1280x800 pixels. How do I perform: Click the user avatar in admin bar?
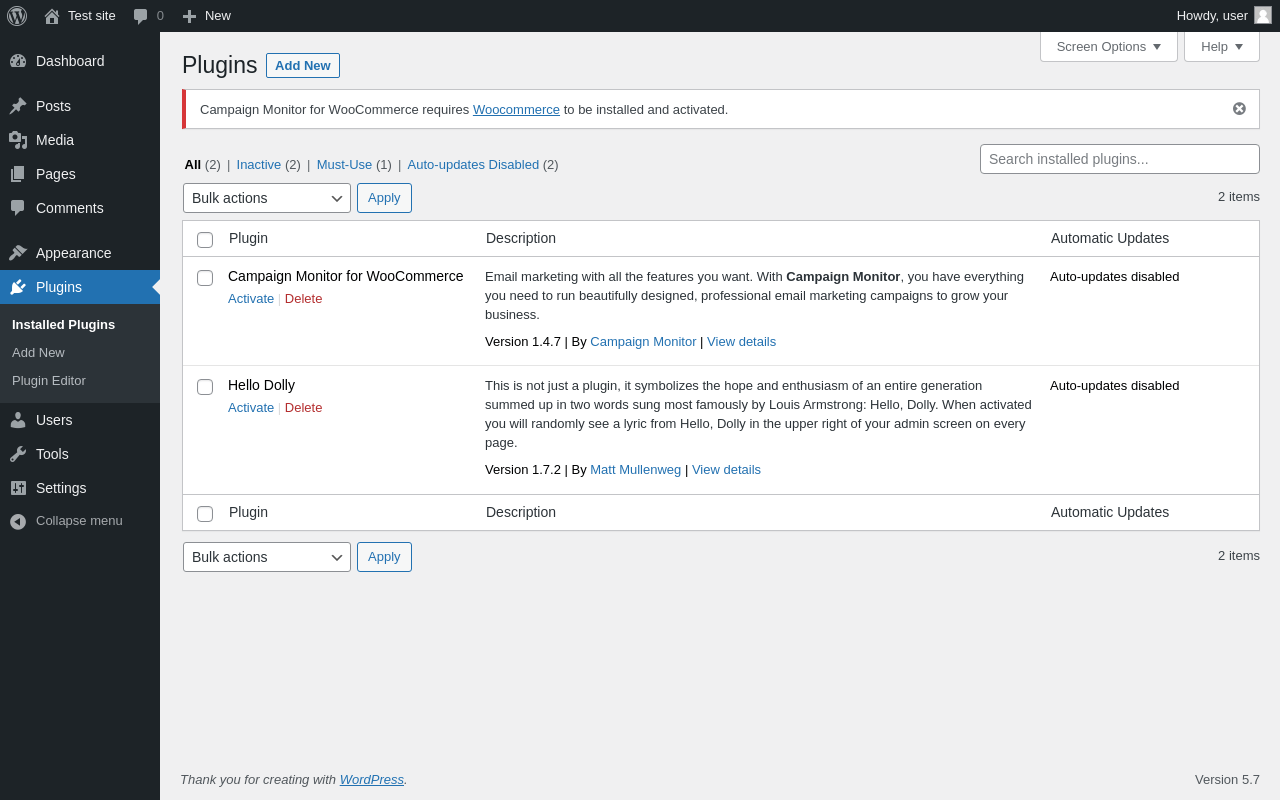point(1263,15)
